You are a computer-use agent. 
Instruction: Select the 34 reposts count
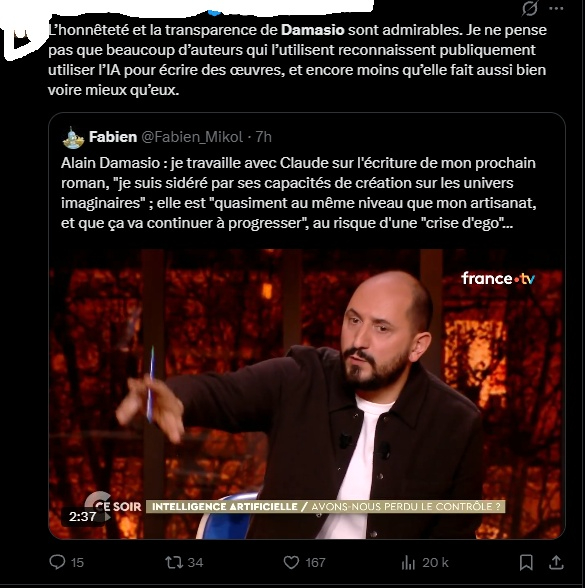pos(195,562)
